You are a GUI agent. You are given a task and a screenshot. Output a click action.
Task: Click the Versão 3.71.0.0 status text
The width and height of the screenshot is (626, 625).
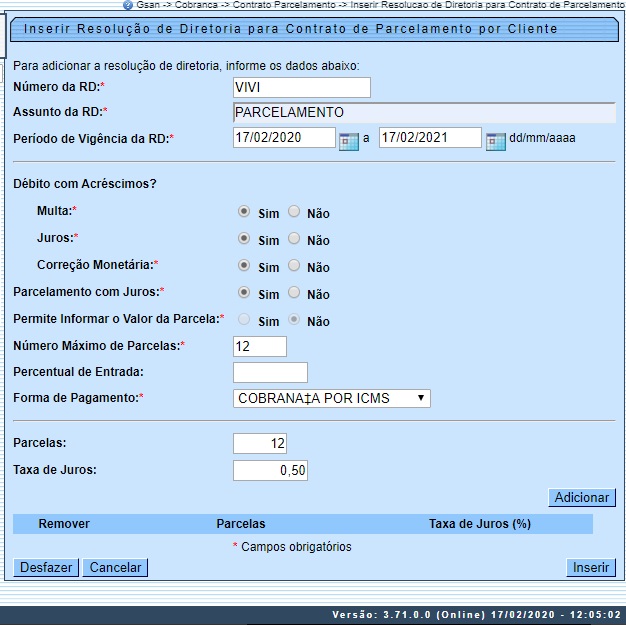coord(476,615)
